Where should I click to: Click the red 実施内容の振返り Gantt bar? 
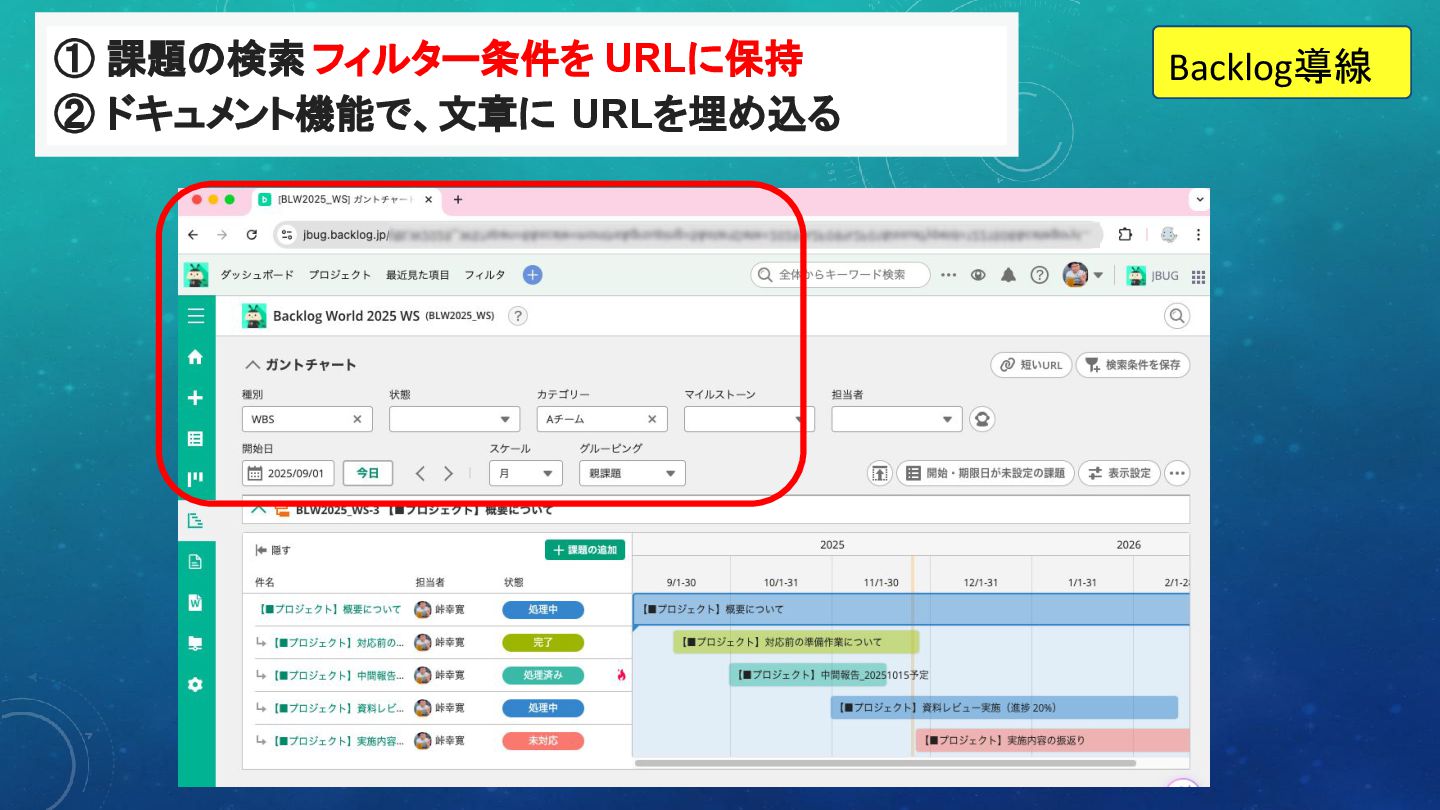tap(1053, 741)
